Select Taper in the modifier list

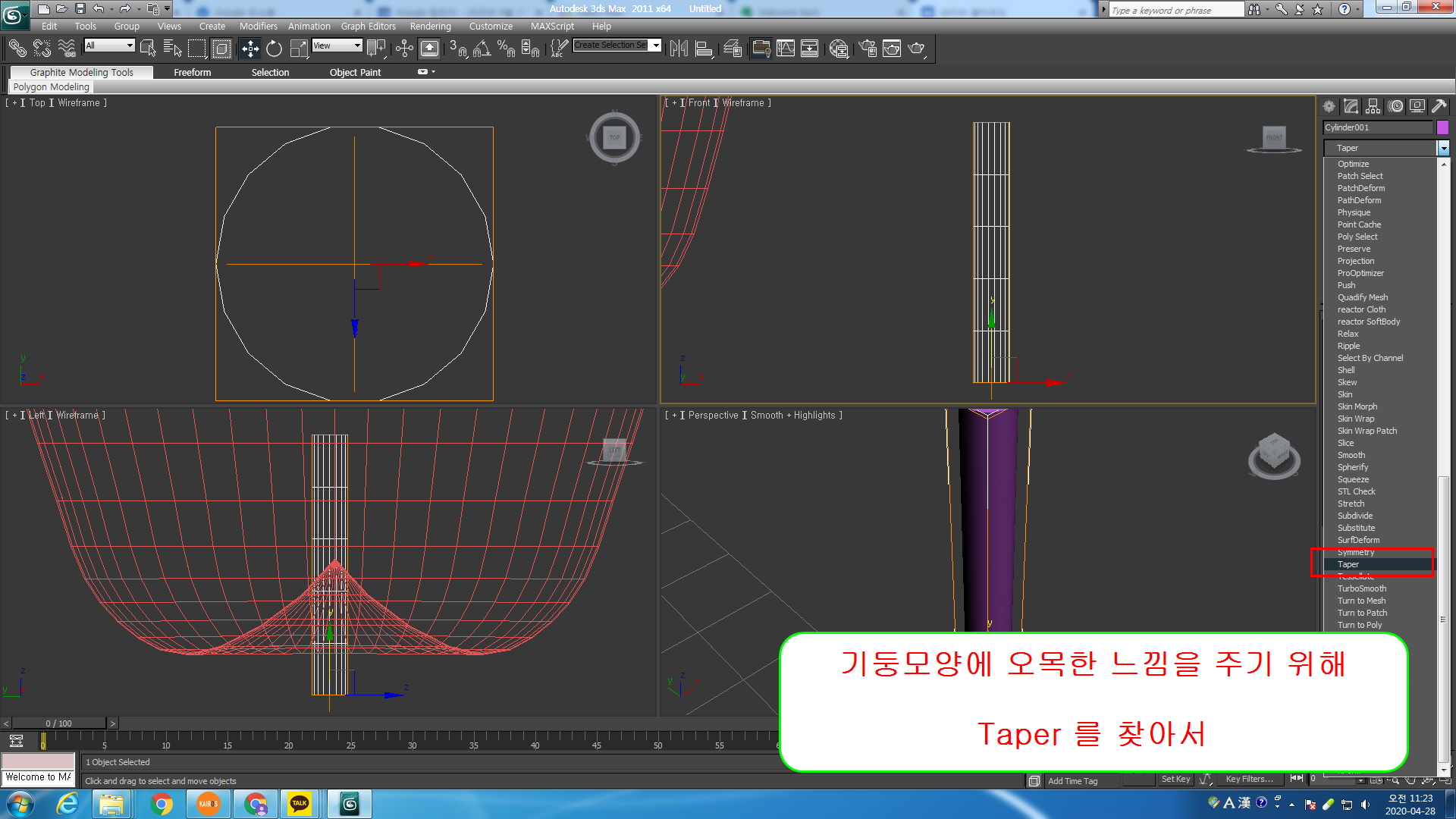1379,564
